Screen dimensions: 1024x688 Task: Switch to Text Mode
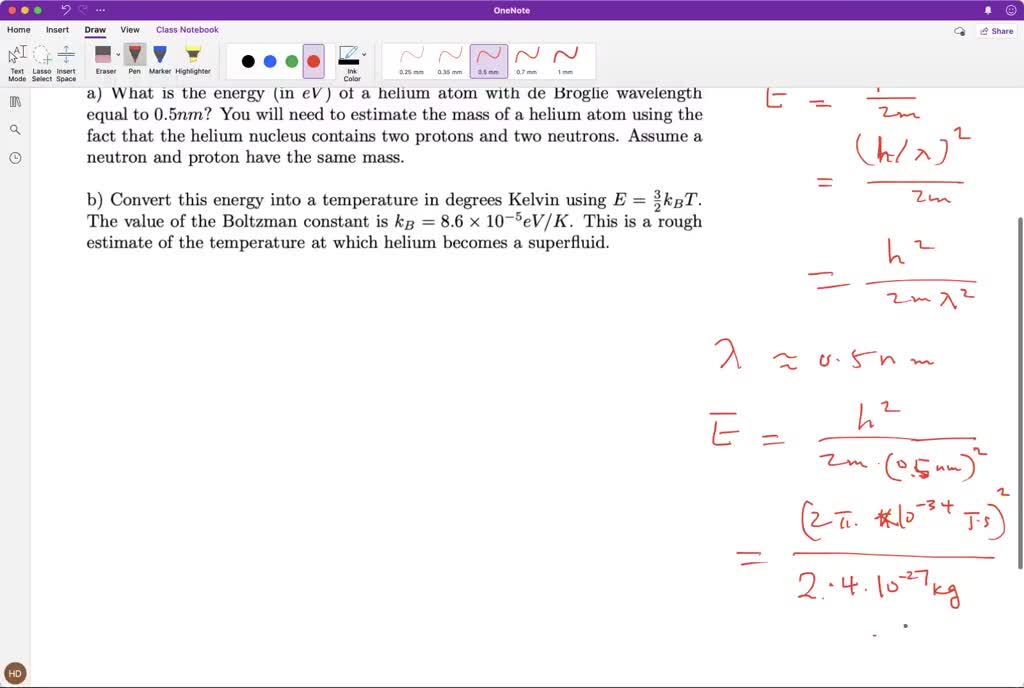coord(17,60)
